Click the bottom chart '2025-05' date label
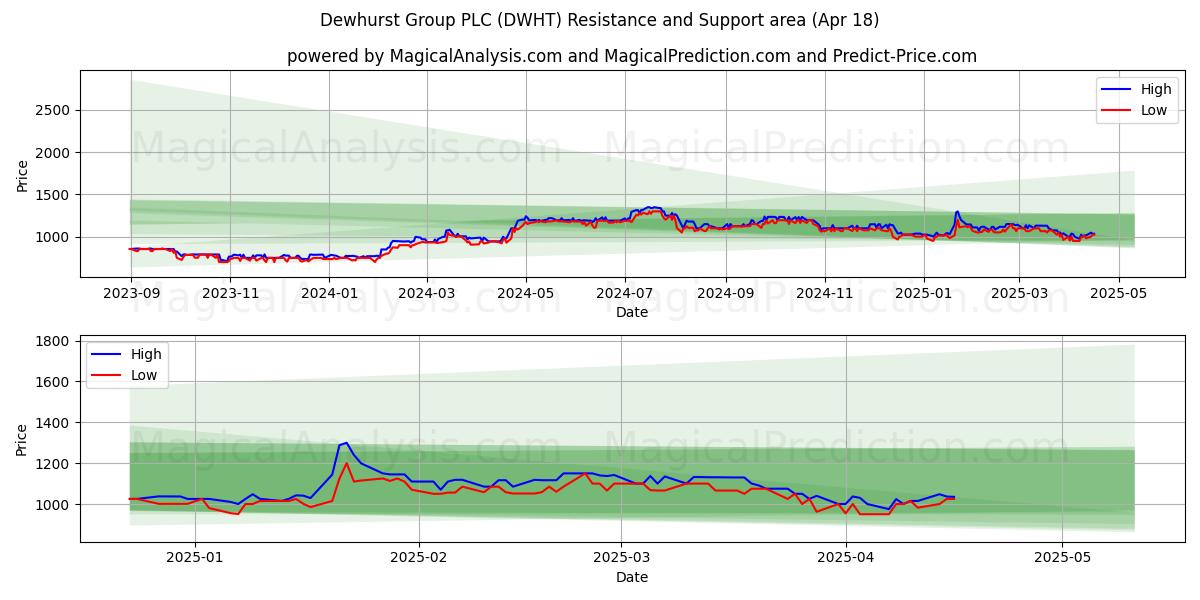Screen dimensions: 1200x600 [x=1062, y=559]
